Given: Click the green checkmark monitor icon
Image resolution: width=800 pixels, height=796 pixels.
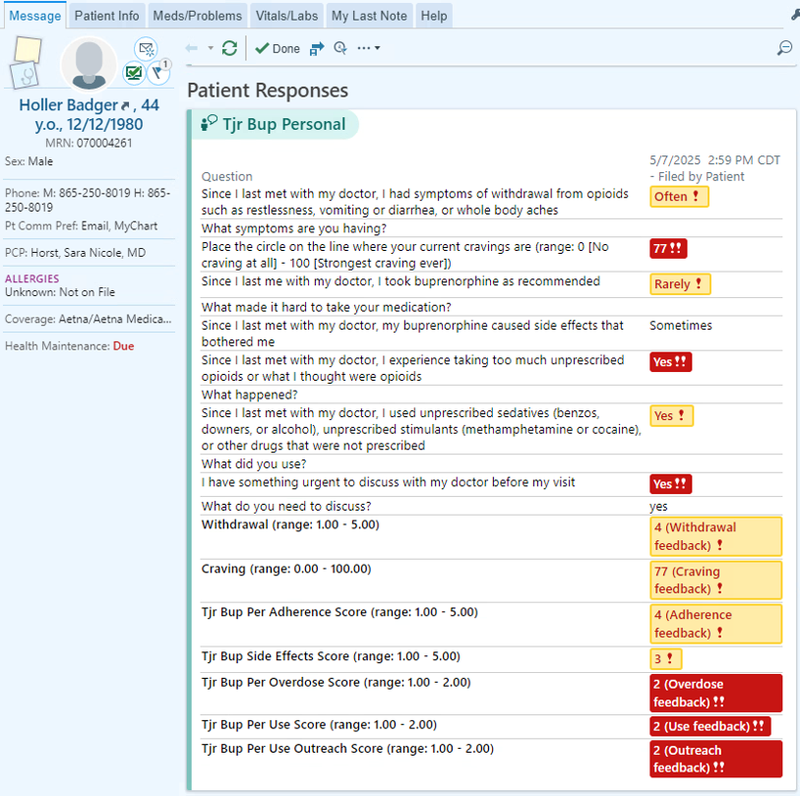Looking at the screenshot, I should pyautogui.click(x=134, y=72).
